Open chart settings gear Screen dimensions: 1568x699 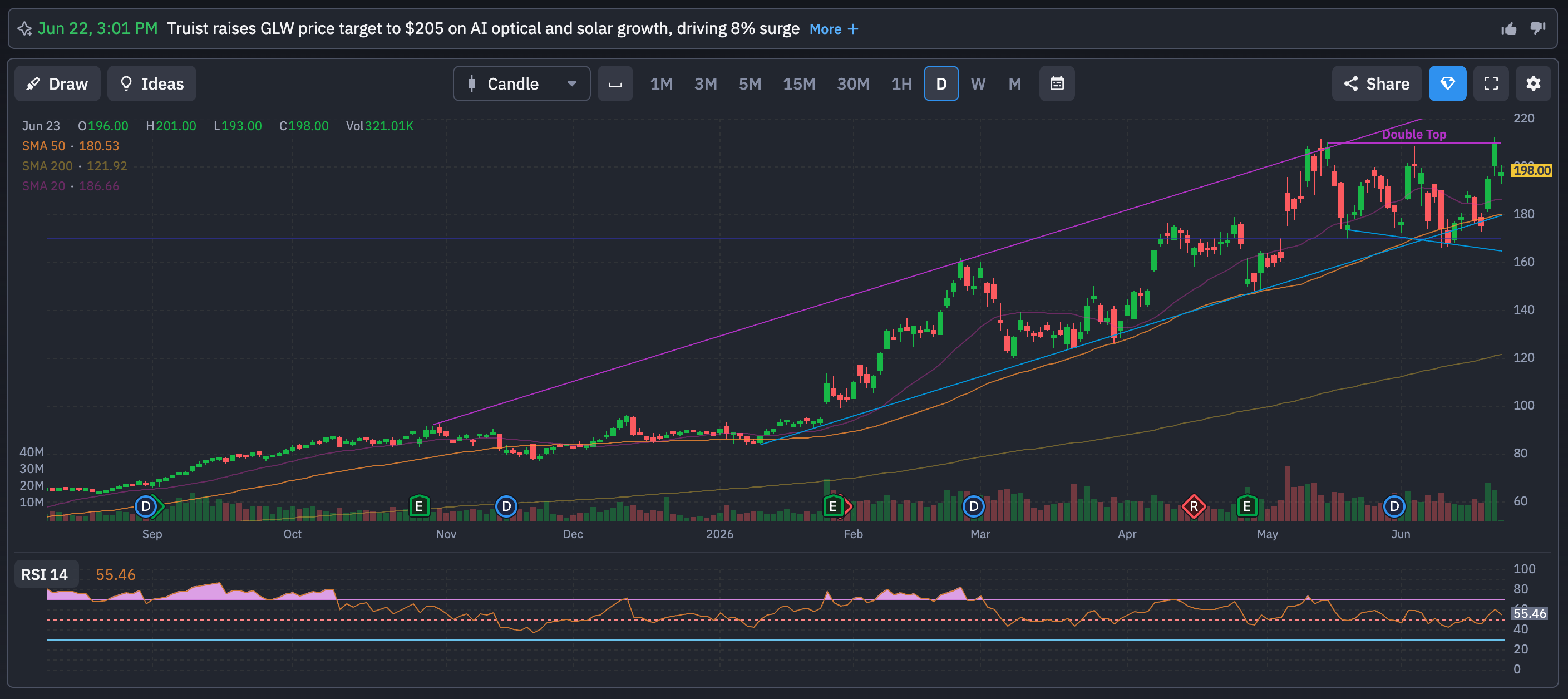tap(1534, 83)
